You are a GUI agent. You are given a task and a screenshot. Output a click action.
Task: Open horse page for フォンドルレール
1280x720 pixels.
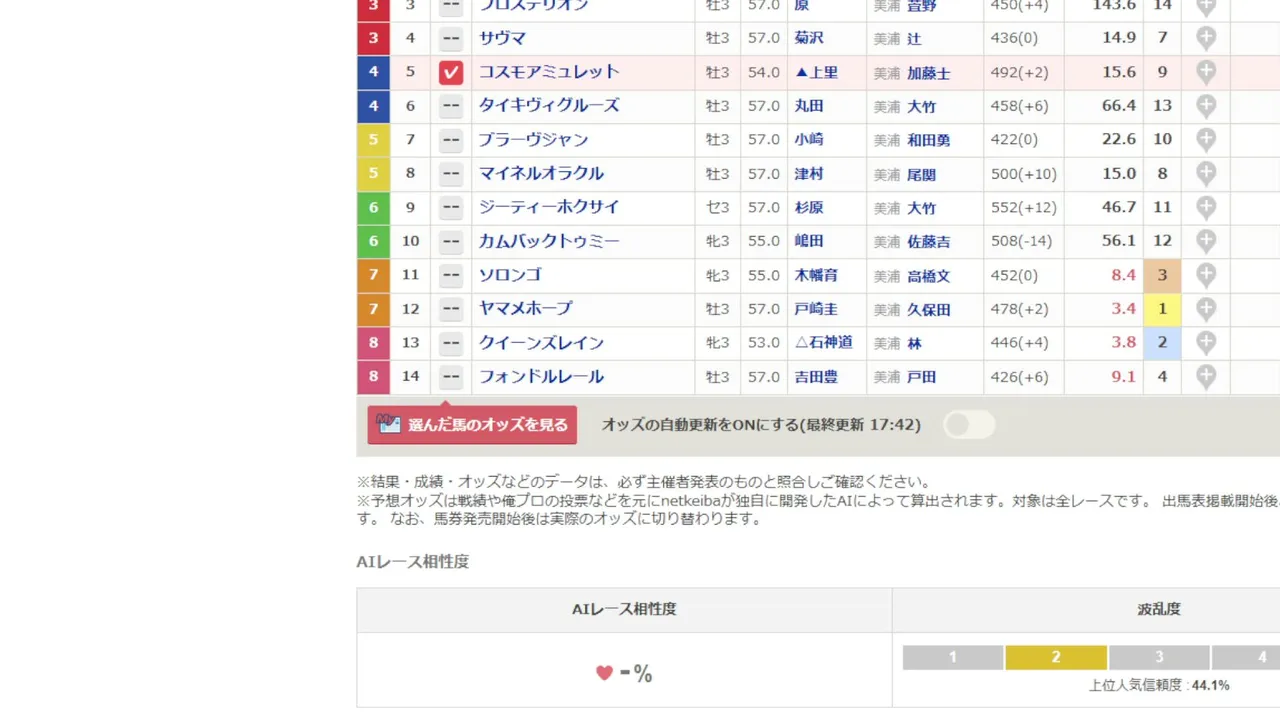(x=541, y=377)
